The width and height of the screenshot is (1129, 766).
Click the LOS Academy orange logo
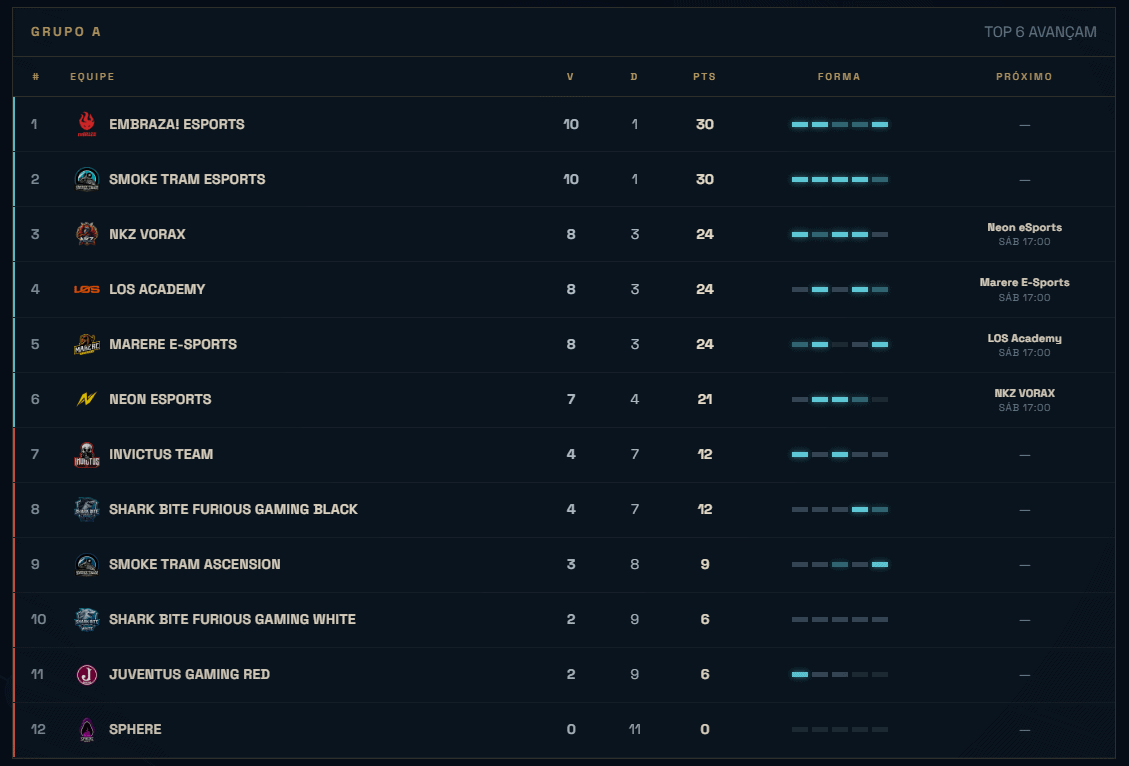pyautogui.click(x=86, y=289)
